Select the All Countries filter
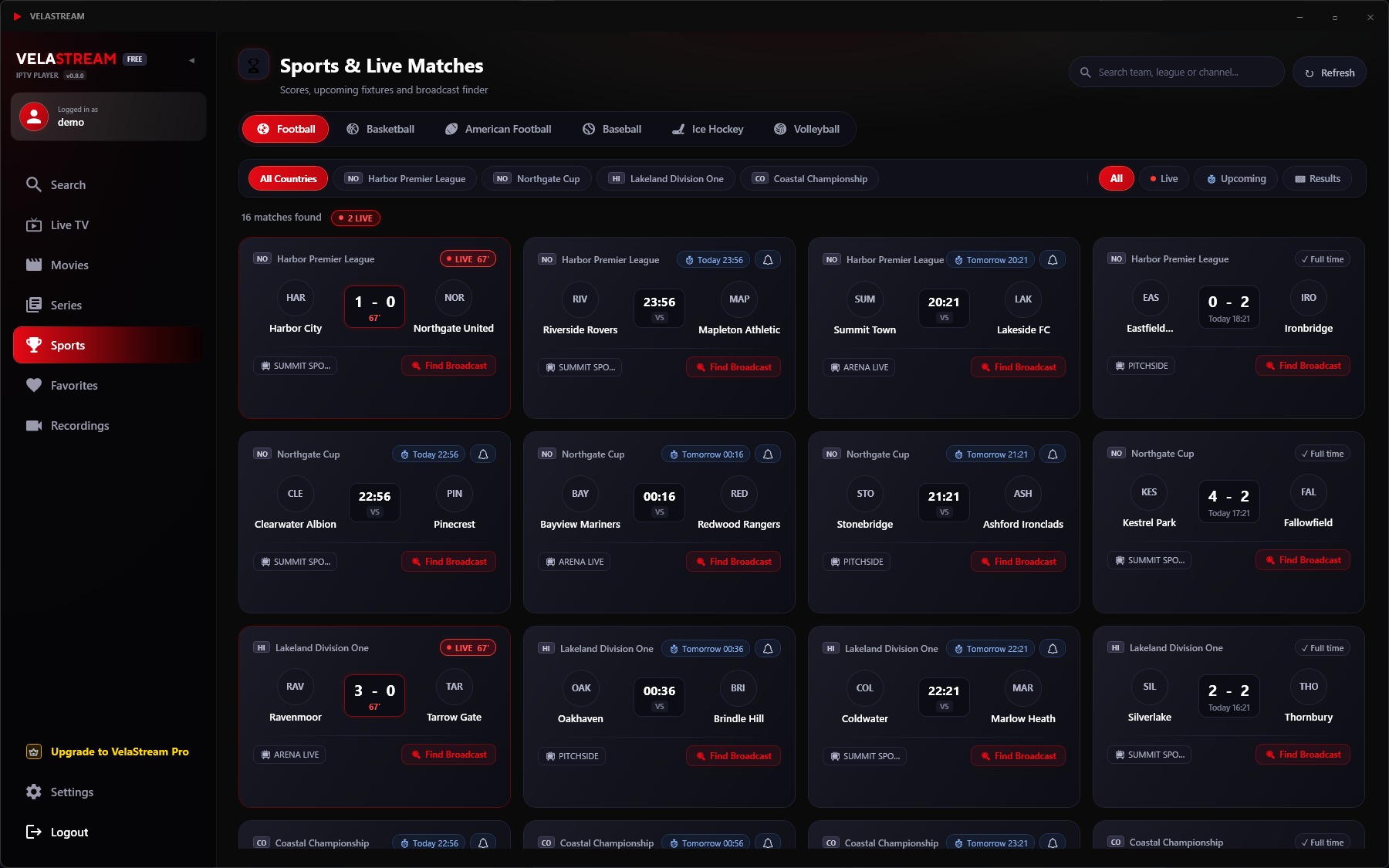 tap(288, 178)
